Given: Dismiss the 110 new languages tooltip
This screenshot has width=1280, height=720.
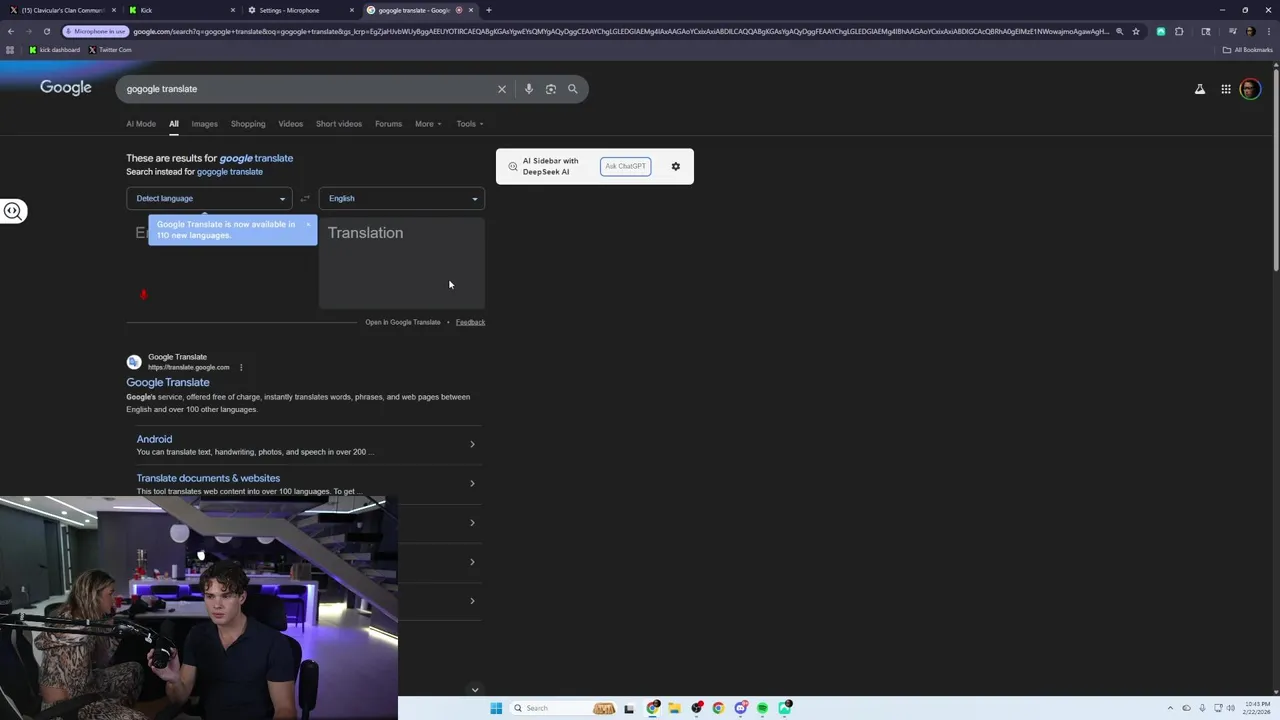Looking at the screenshot, I should (x=308, y=224).
